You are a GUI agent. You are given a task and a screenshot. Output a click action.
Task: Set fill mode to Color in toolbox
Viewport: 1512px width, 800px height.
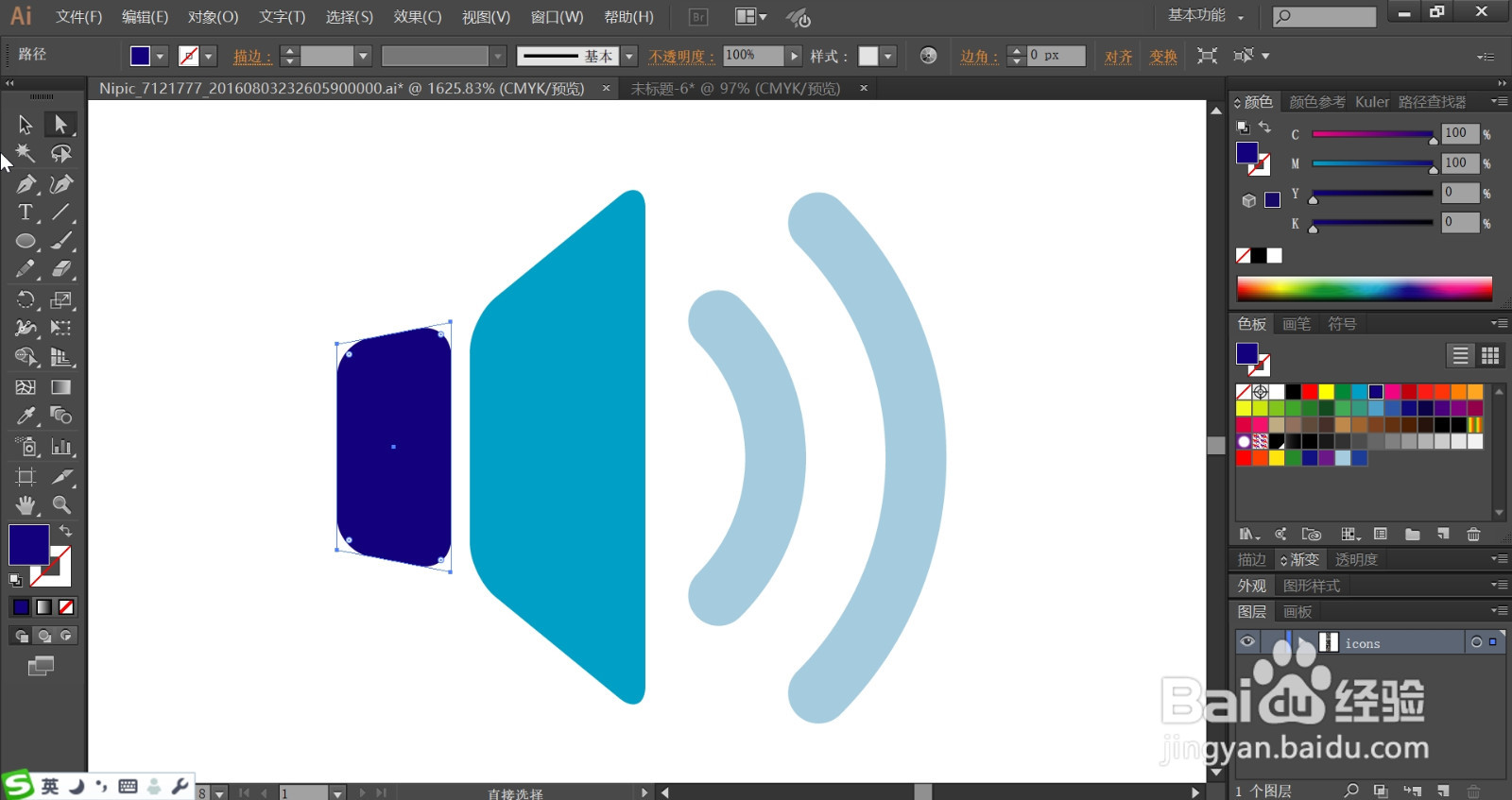[x=21, y=607]
